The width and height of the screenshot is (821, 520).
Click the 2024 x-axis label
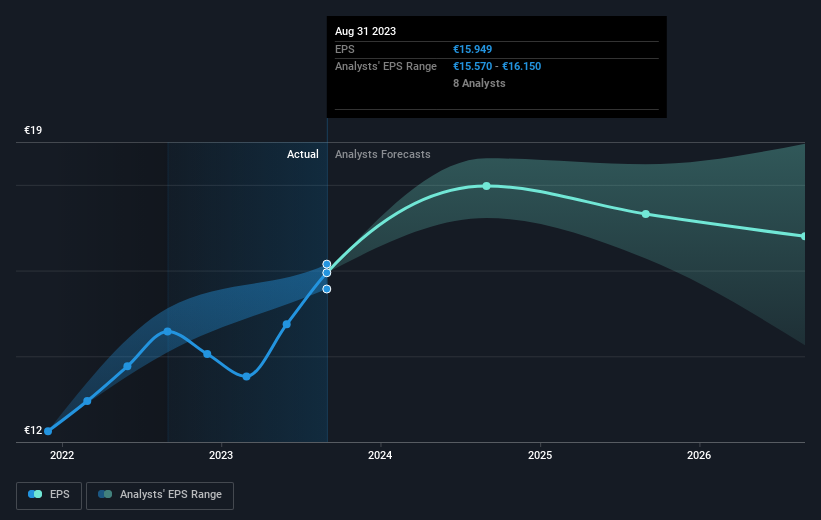(380, 455)
